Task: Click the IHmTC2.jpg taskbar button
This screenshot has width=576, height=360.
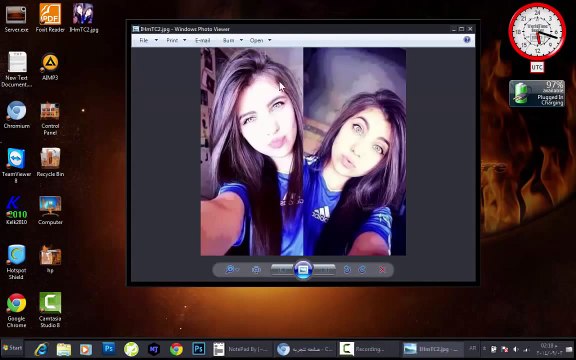Action: [432, 349]
